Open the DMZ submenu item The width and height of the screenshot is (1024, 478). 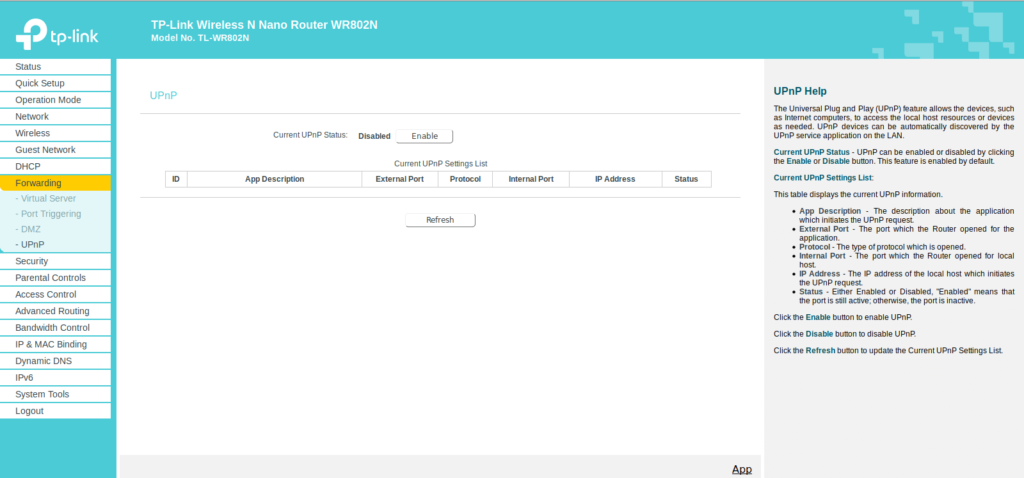click(30, 229)
